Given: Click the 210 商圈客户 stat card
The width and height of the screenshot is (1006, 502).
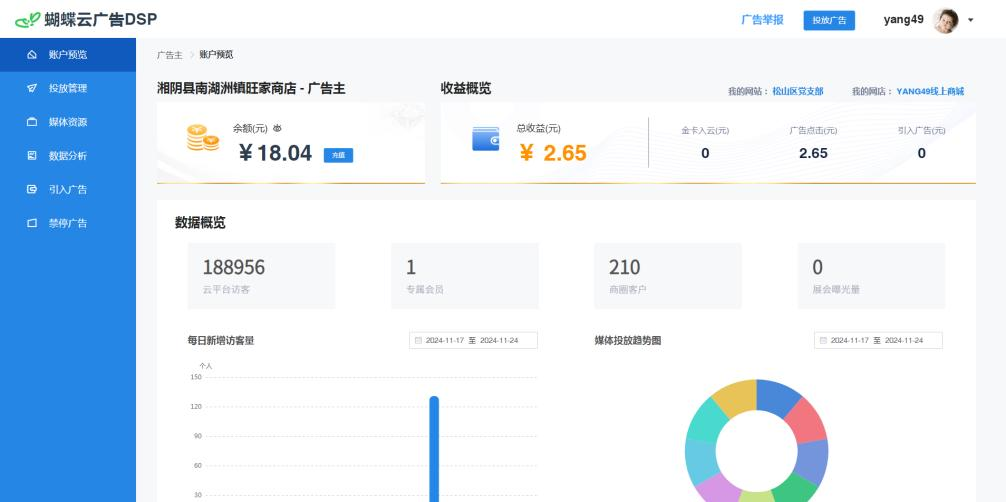Looking at the screenshot, I should [x=668, y=276].
